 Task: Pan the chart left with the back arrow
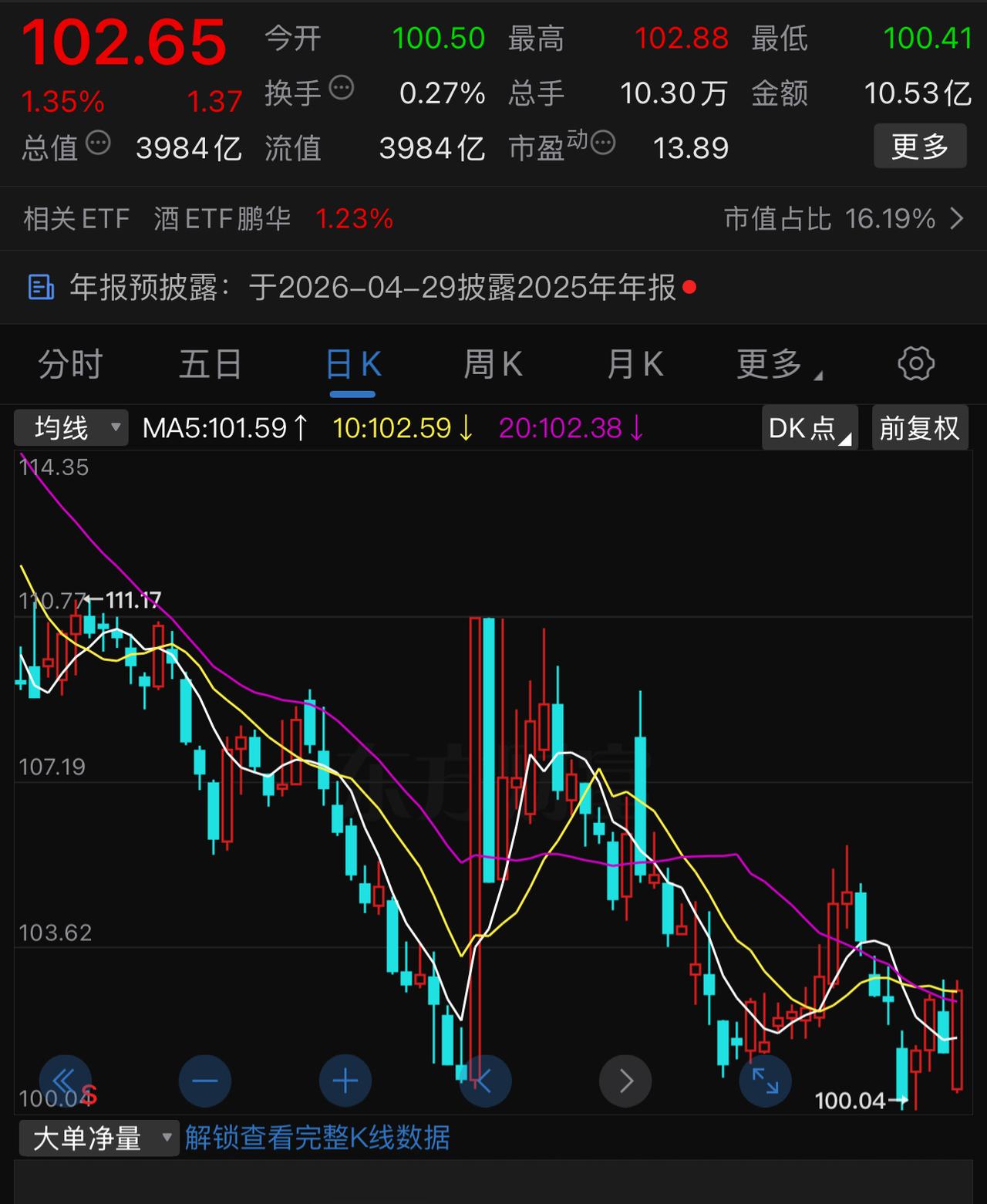(485, 1081)
